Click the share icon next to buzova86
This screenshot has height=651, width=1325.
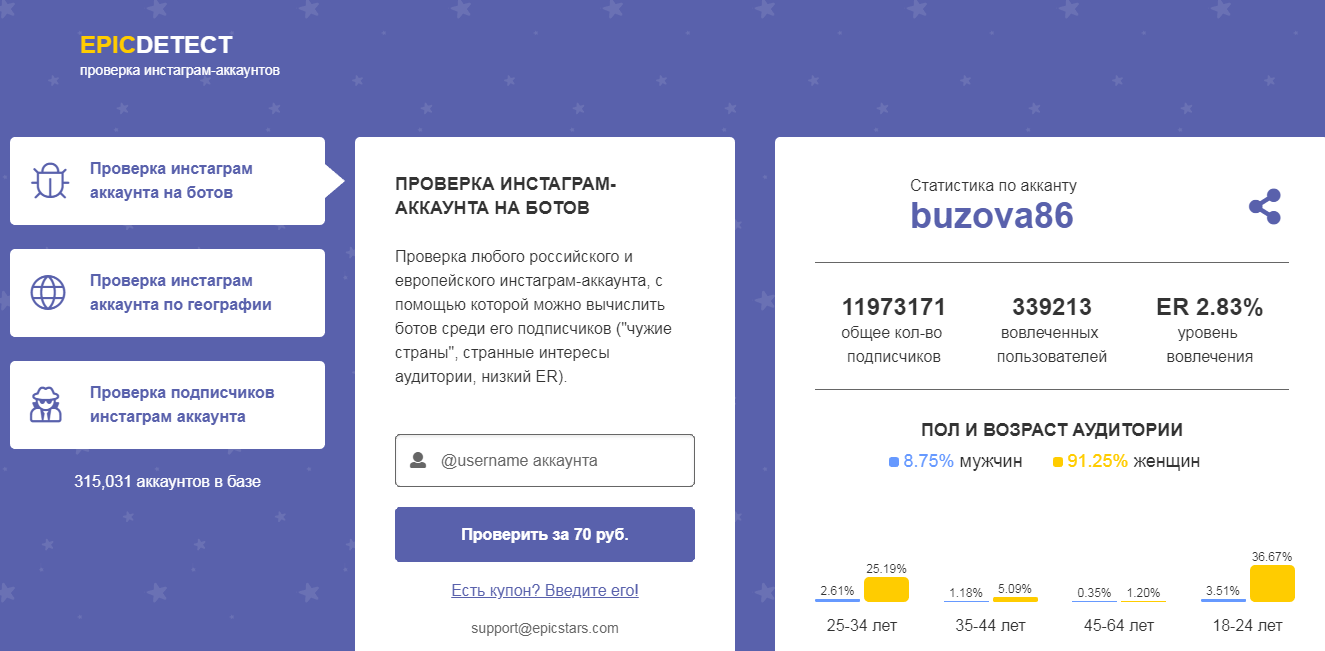[1264, 207]
